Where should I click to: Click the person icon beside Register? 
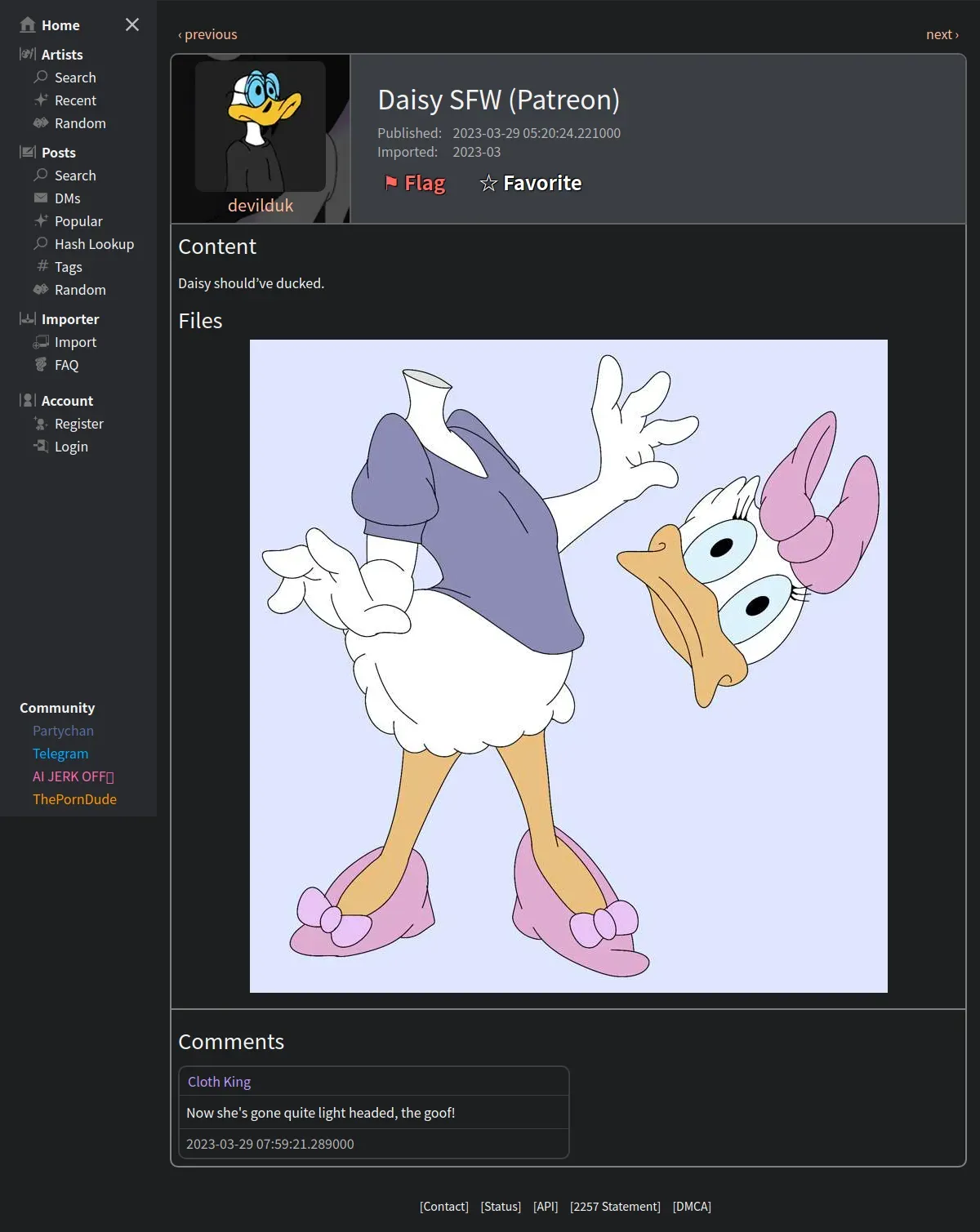[x=41, y=423]
